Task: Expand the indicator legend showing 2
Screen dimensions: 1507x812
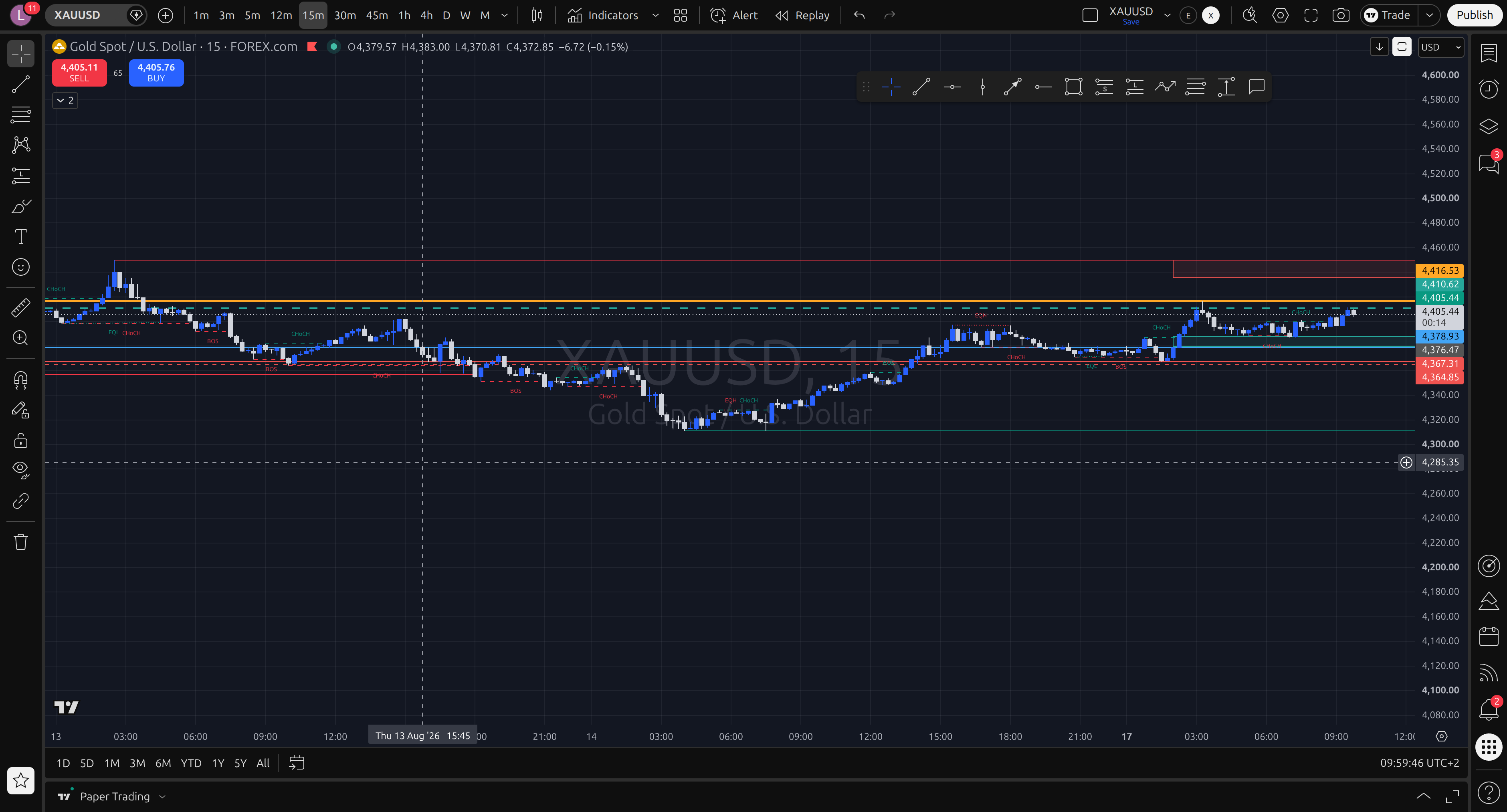Action: click(65, 101)
